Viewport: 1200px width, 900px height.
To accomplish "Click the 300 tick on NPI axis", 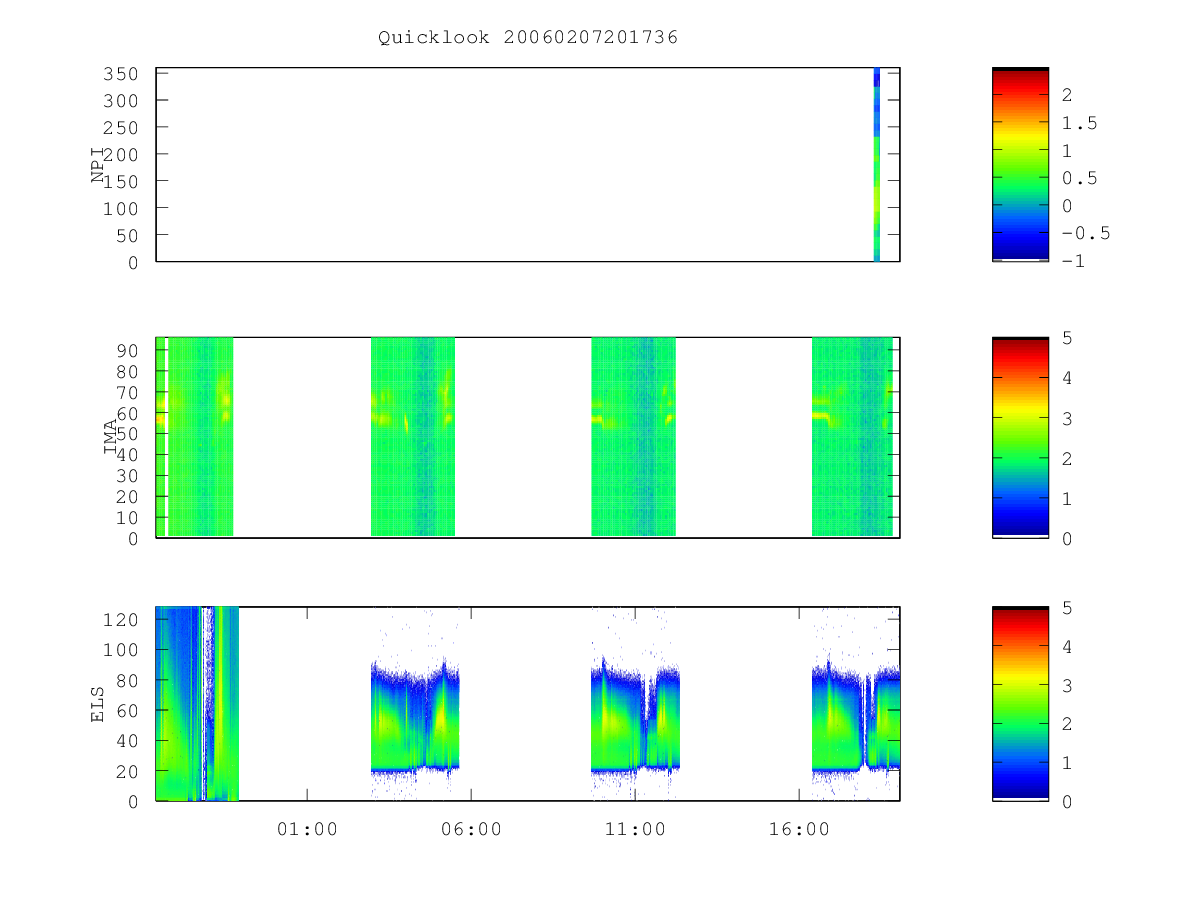I will pos(121,101).
